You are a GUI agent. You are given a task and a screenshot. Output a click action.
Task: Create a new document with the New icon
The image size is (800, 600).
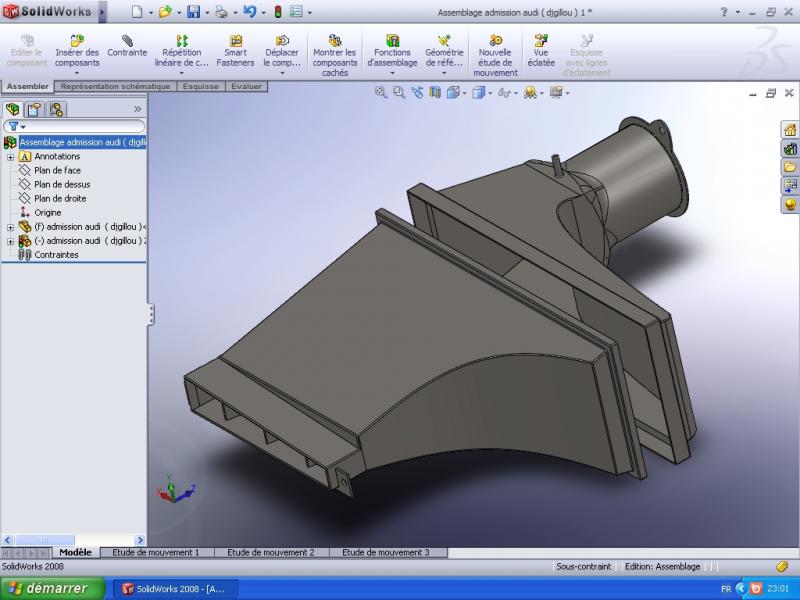tap(137, 11)
